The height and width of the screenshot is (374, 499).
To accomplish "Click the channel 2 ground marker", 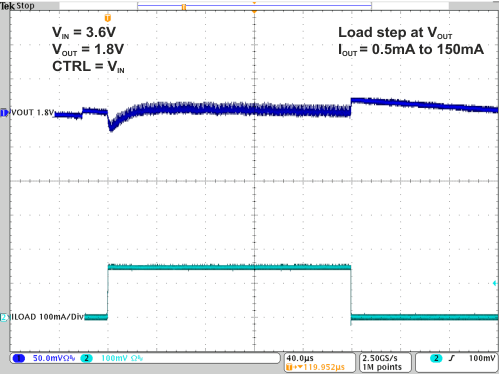I will coord(4,317).
